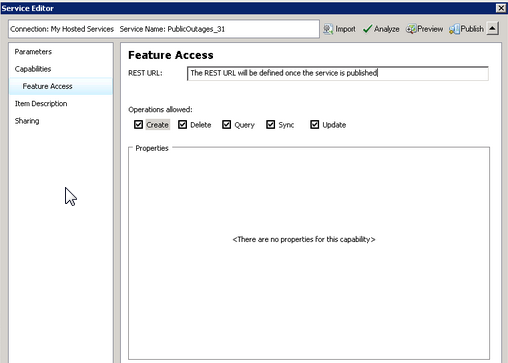This screenshot has height=363, width=508.
Task: Disable the Update operation checkbox
Action: coord(314,125)
